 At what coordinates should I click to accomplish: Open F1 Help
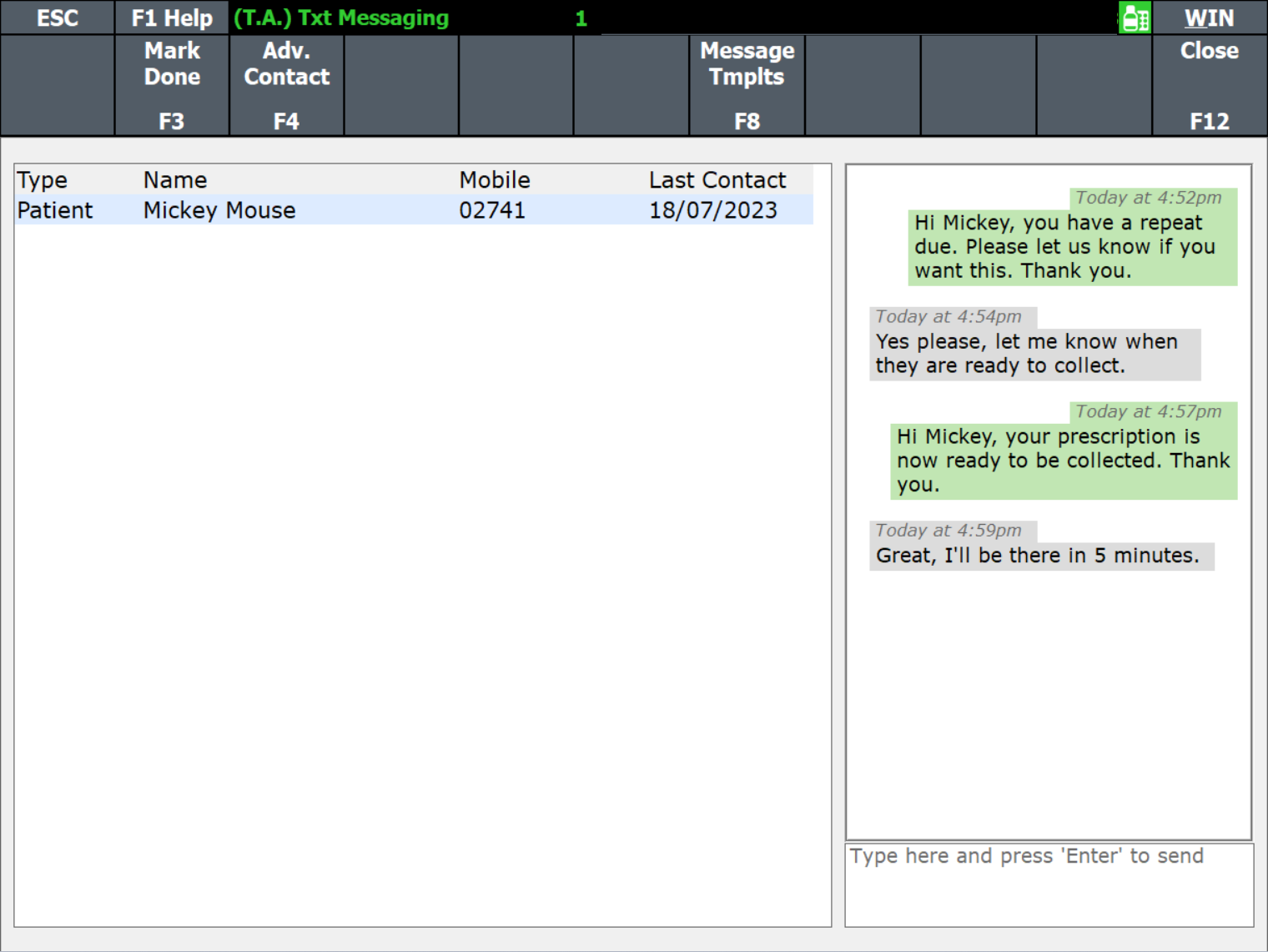172,18
